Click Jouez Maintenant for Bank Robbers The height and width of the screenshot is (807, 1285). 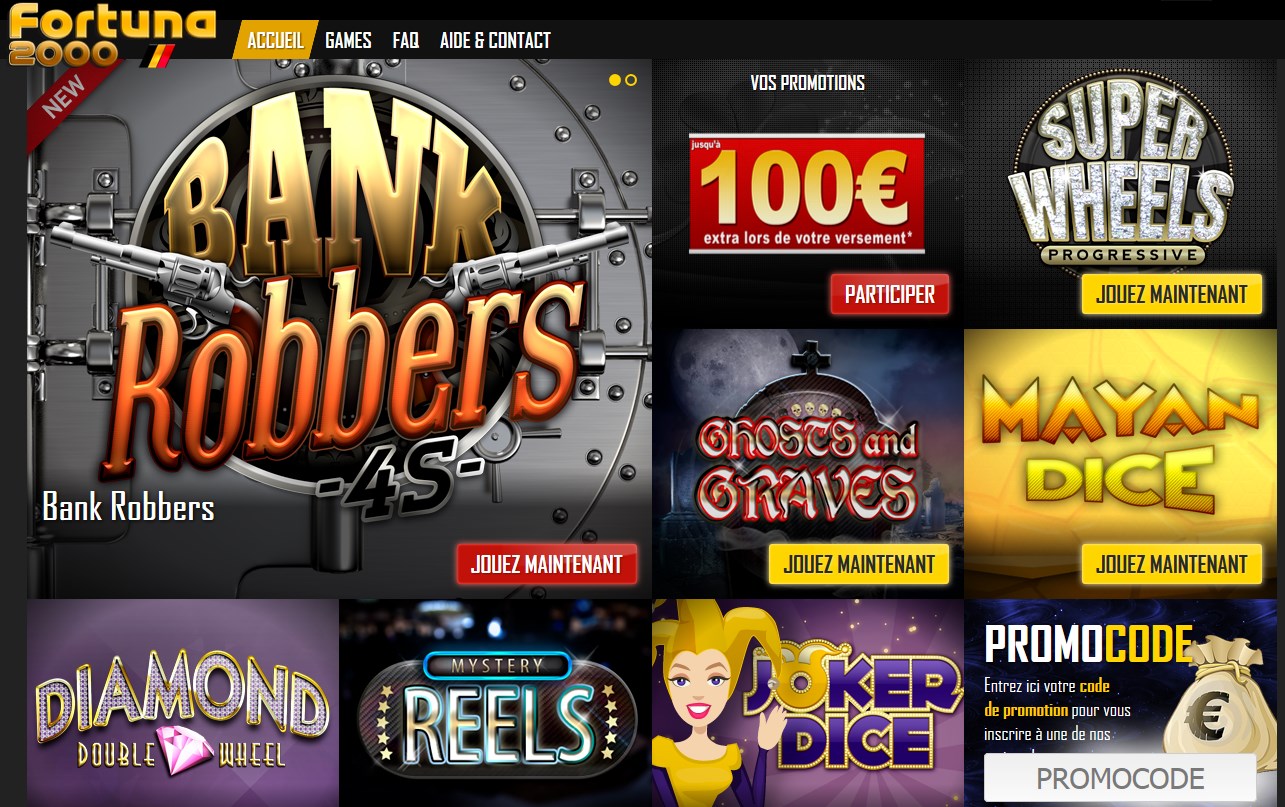tap(547, 564)
